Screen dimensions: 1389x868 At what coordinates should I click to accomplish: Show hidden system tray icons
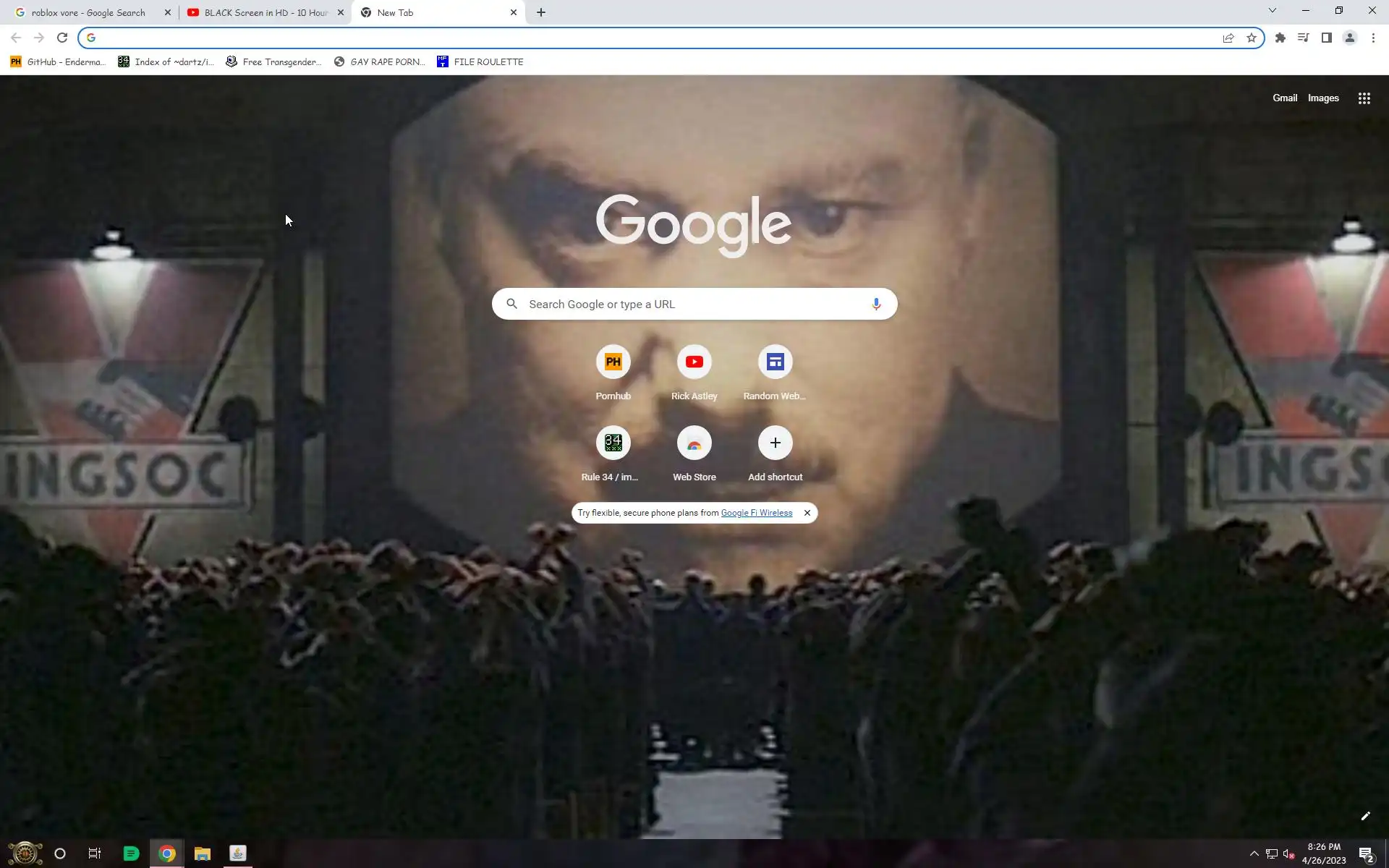point(1254,854)
